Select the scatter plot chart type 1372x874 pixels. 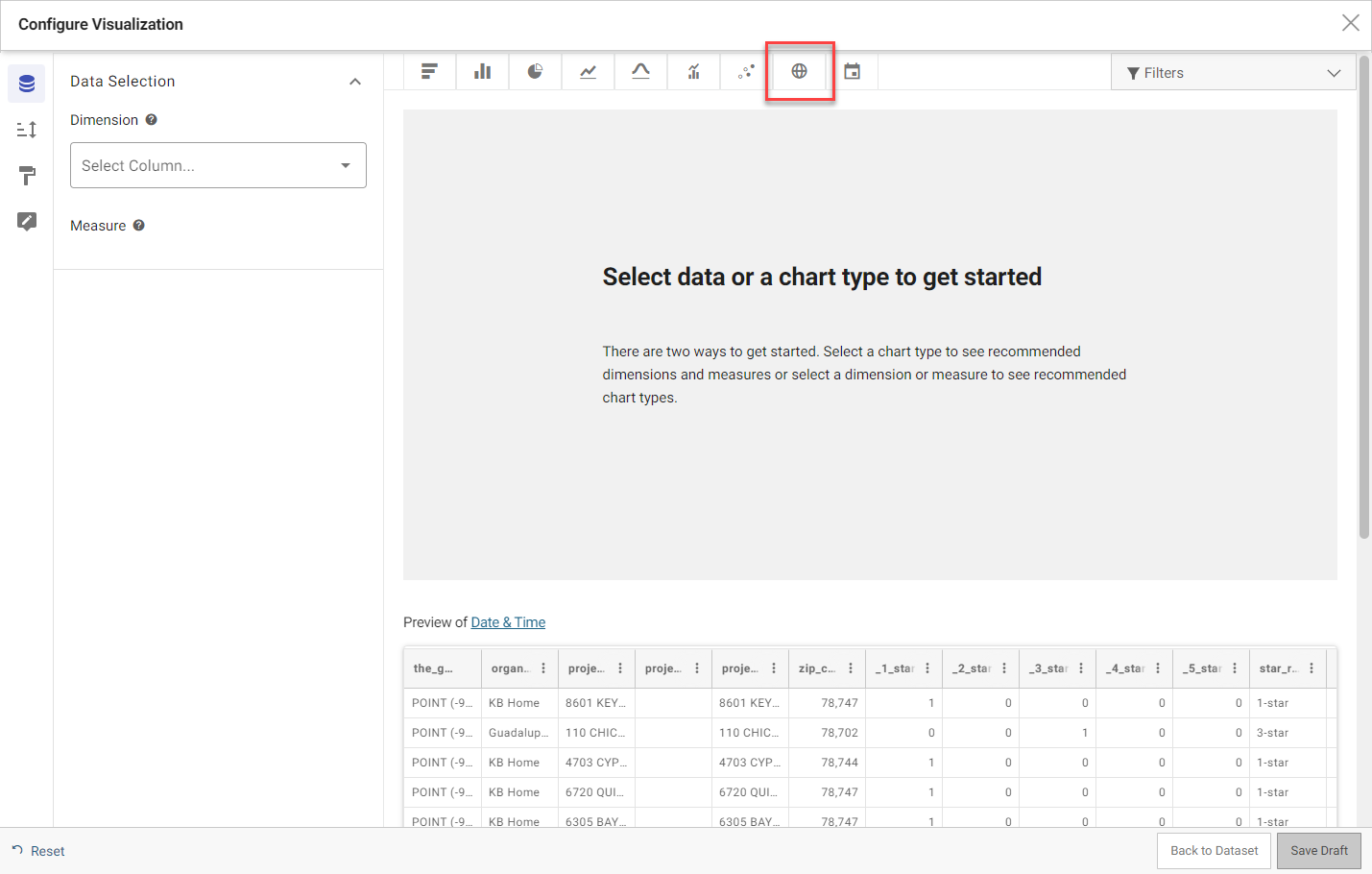point(746,71)
